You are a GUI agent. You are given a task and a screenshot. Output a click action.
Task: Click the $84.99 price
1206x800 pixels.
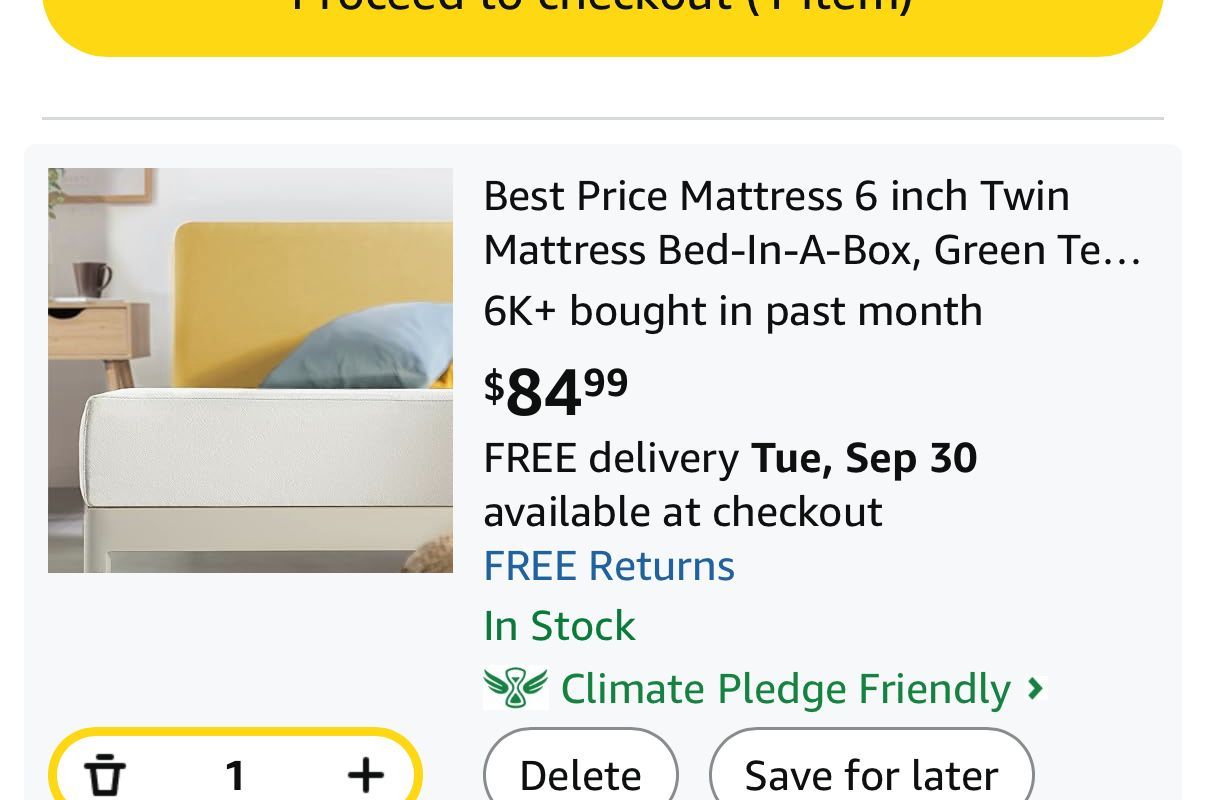tap(556, 391)
